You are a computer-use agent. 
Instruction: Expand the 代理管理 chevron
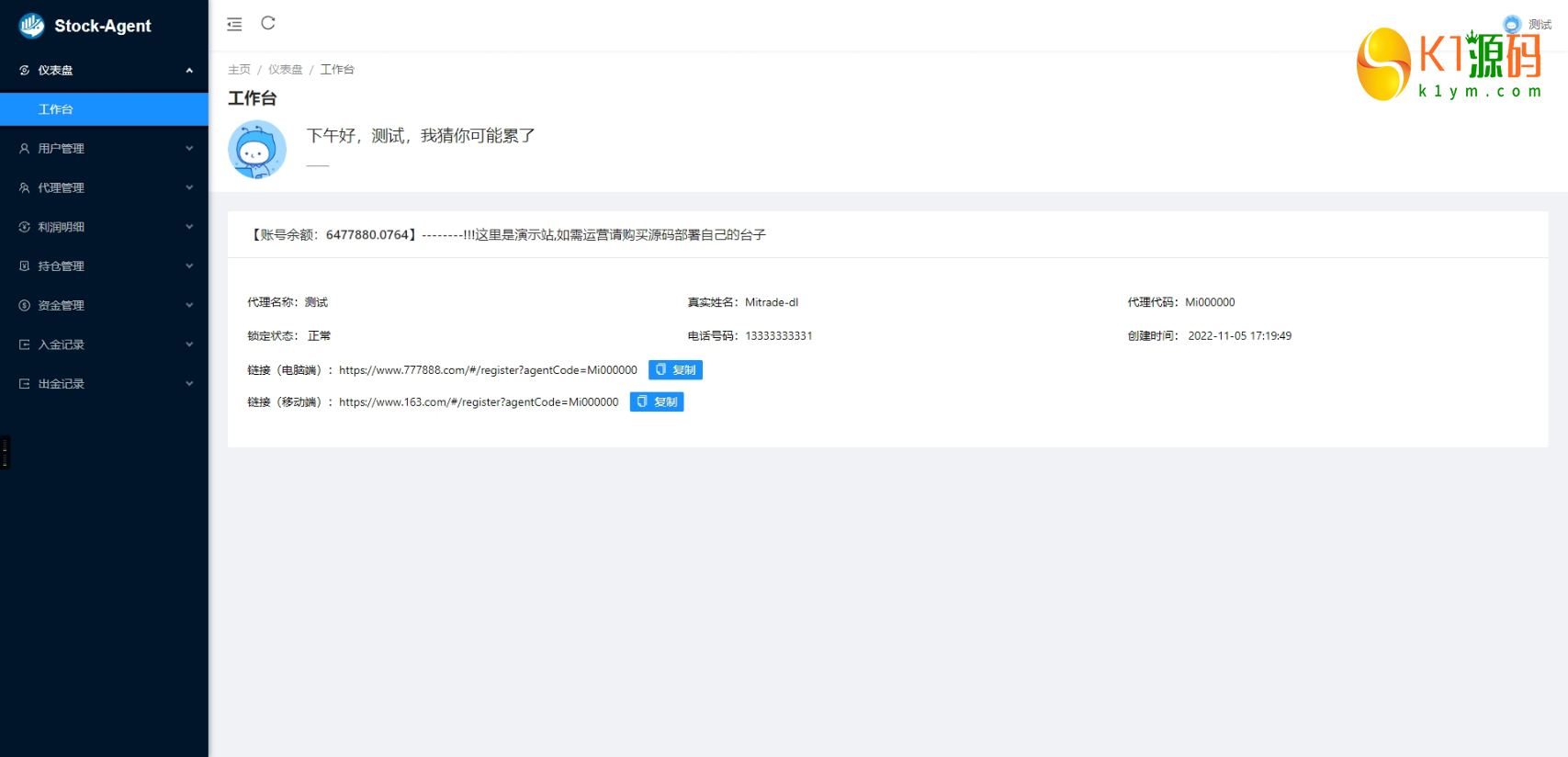point(189,187)
